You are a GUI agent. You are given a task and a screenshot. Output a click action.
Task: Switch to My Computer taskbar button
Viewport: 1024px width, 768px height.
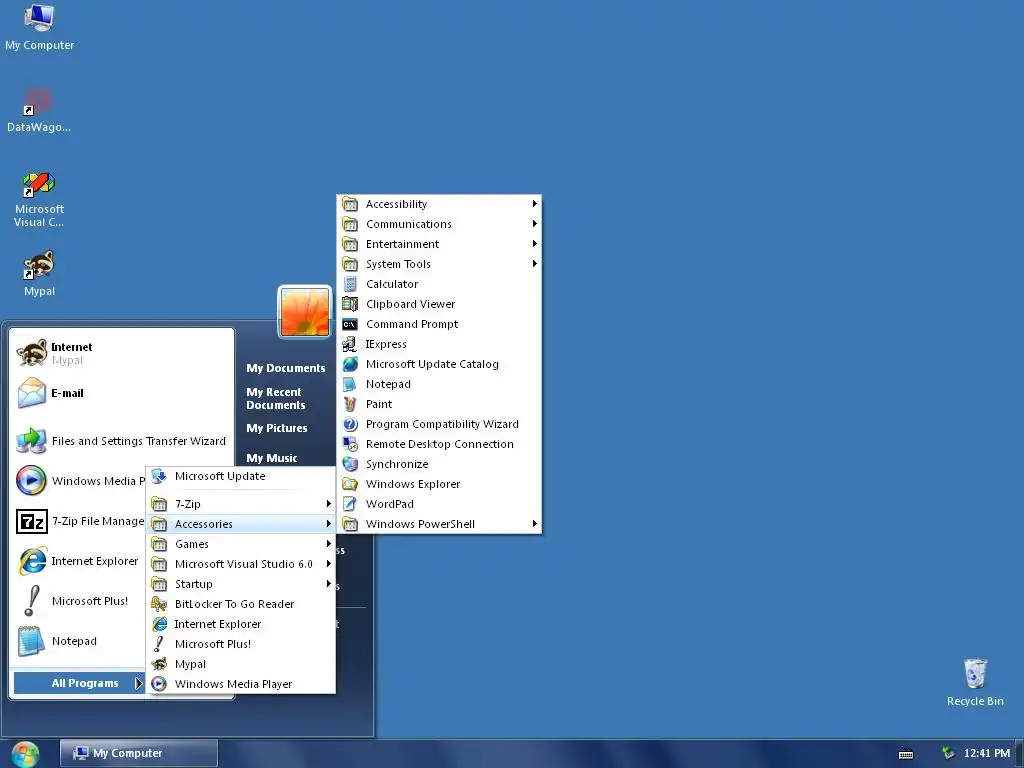pyautogui.click(x=138, y=754)
